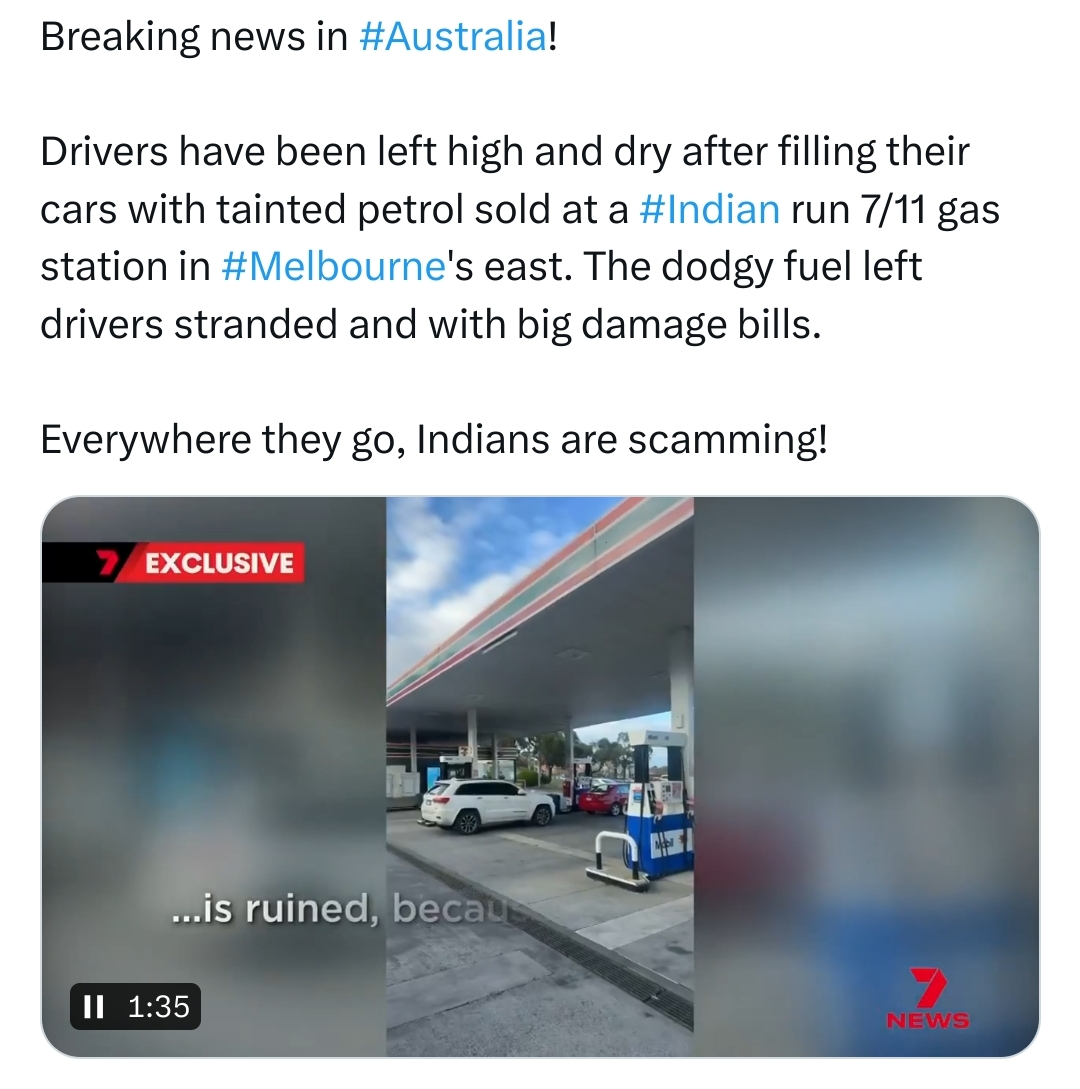The width and height of the screenshot is (1080, 1089).
Task: Click the 1:35 time remaining label
Action: (159, 1006)
